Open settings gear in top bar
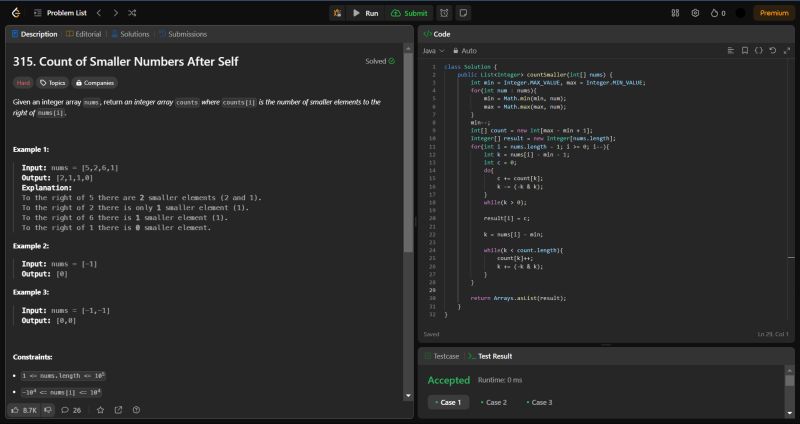 [x=695, y=13]
